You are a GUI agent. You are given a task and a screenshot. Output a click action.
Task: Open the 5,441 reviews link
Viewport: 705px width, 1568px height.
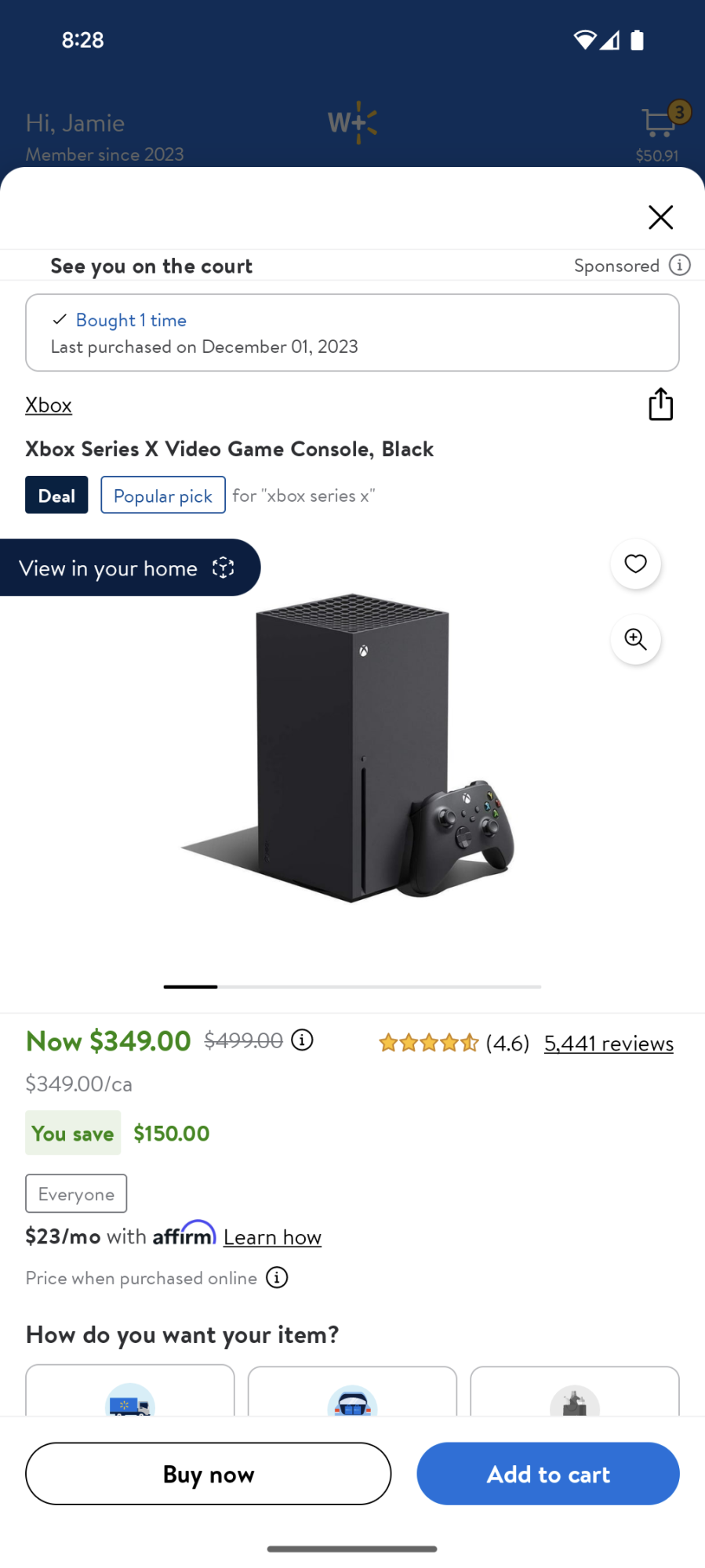coord(609,1044)
